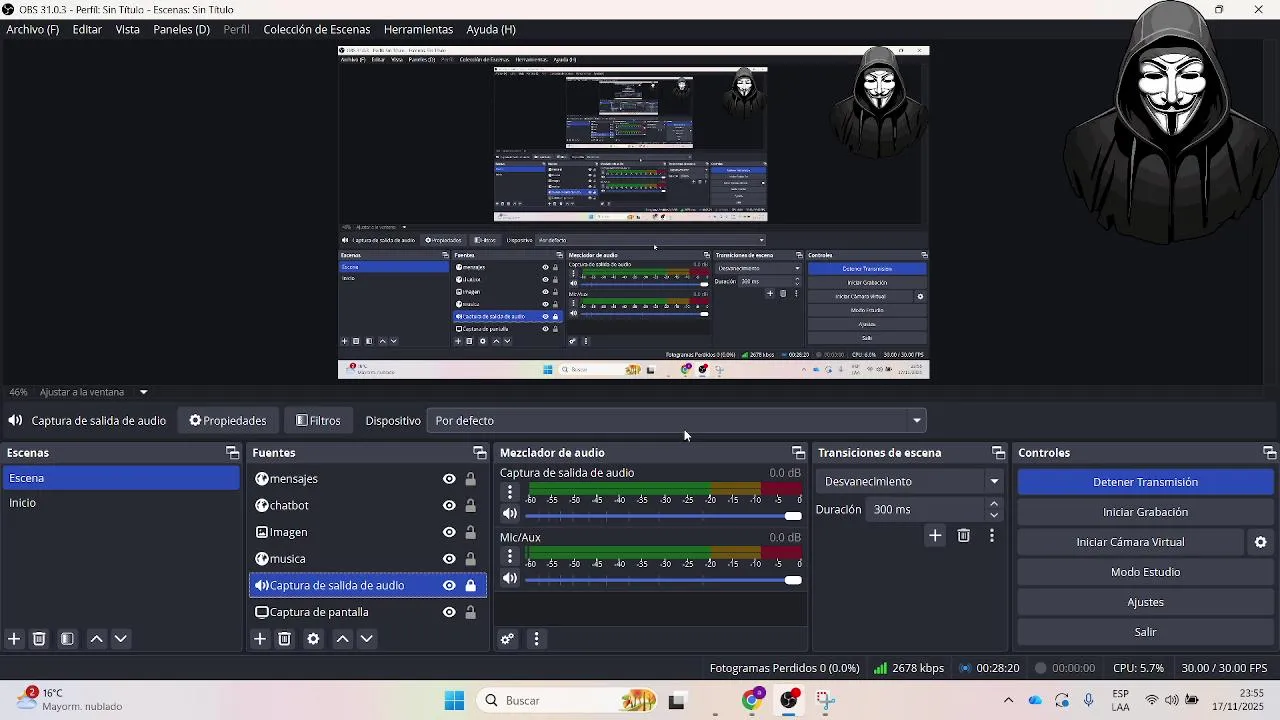Open advanced audio properties gear in the mixer
This screenshot has height=720, width=1280.
point(508,639)
